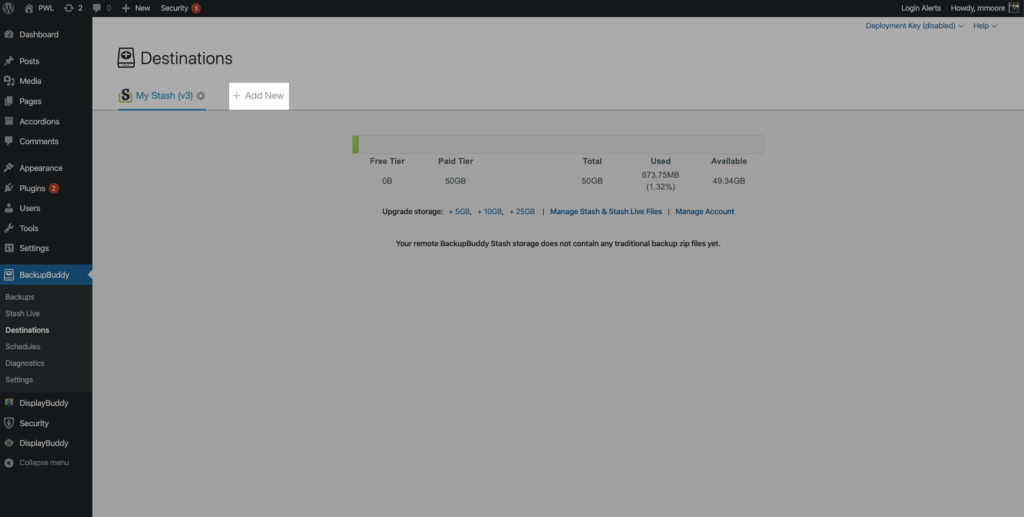Click the storage usage progress bar
This screenshot has width=1024, height=517.
pos(558,144)
